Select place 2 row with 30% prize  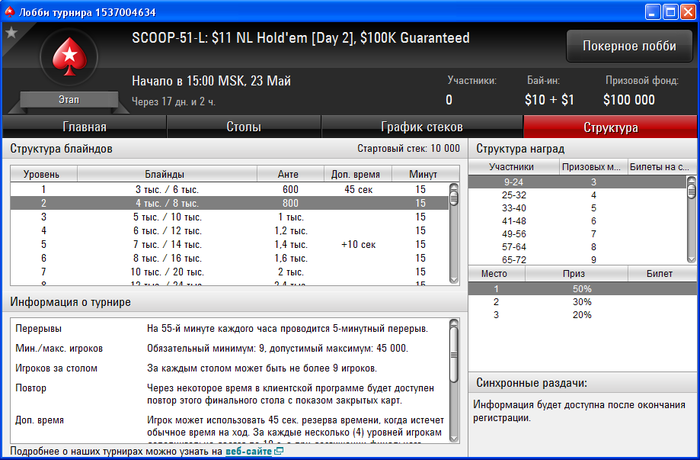tap(583, 302)
